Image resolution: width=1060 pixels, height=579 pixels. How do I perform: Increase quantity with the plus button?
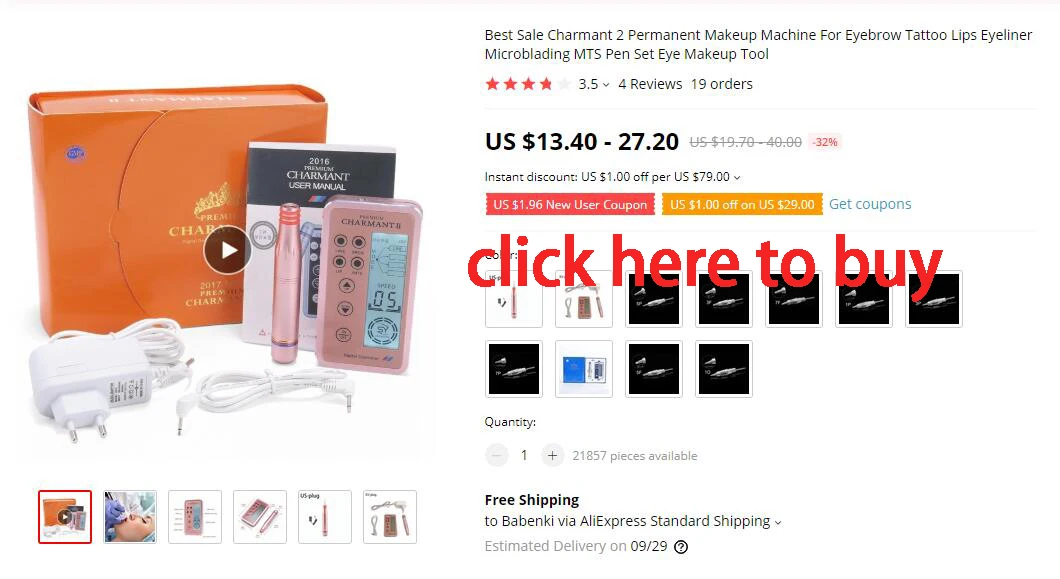point(552,456)
